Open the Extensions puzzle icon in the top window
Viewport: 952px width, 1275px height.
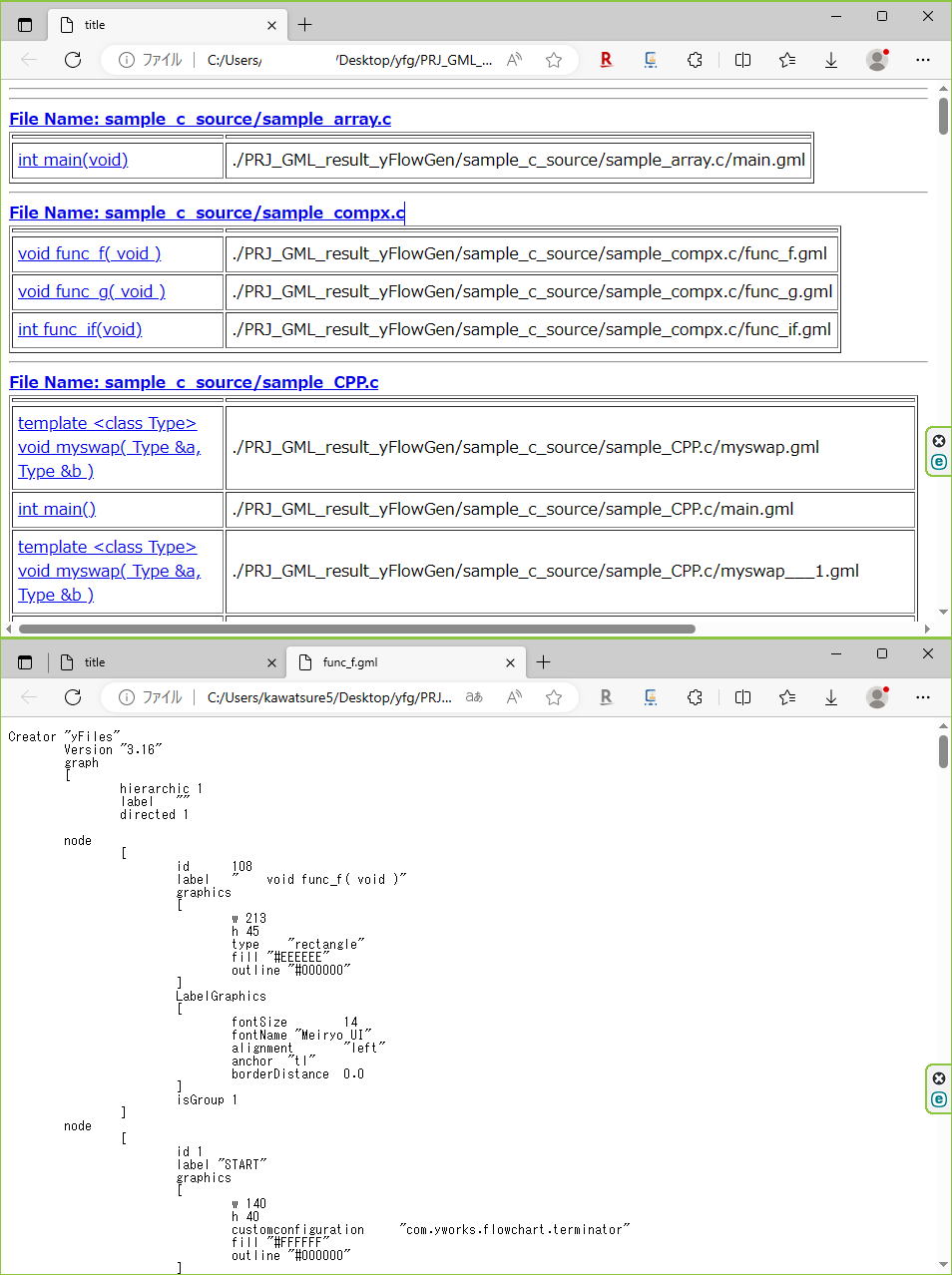coord(695,60)
